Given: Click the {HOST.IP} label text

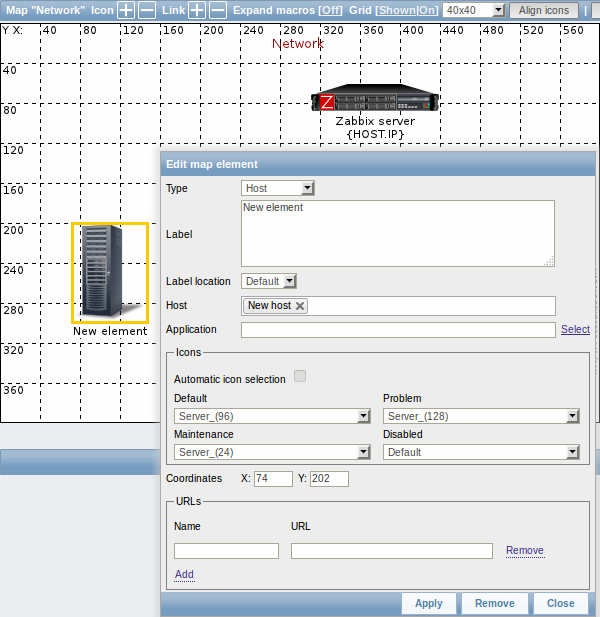Looking at the screenshot, I should 375,134.
